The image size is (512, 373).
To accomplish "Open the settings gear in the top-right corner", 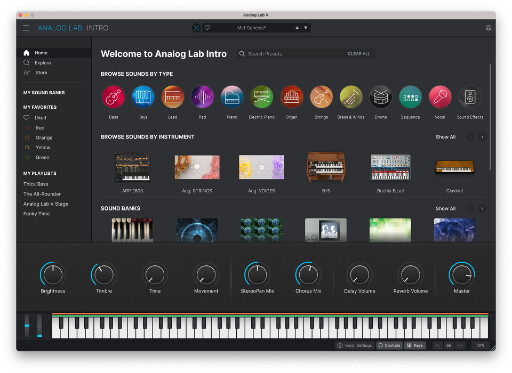I will (x=488, y=28).
